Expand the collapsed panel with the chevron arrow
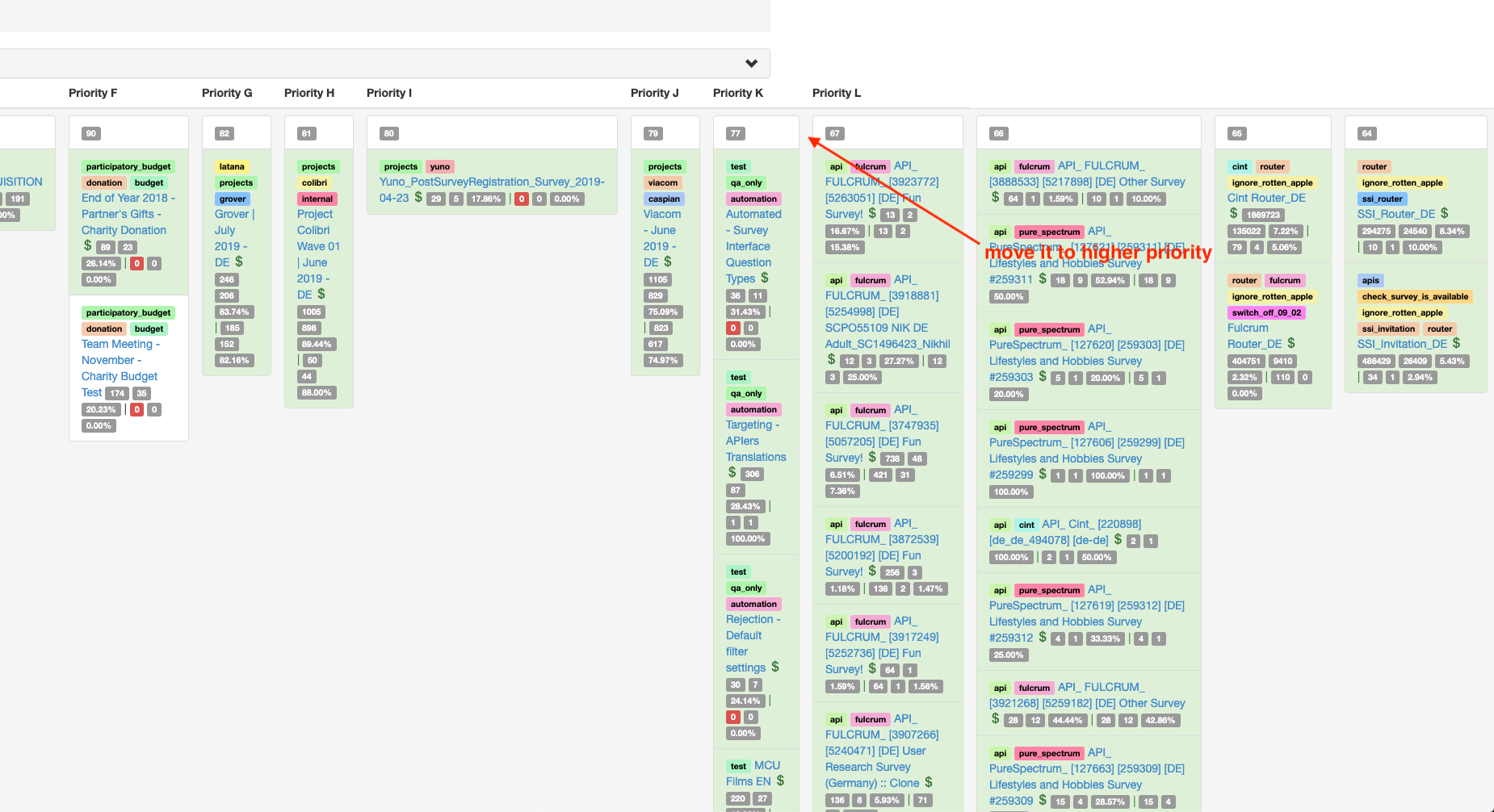Image resolution: width=1494 pixels, height=812 pixels. [x=751, y=64]
